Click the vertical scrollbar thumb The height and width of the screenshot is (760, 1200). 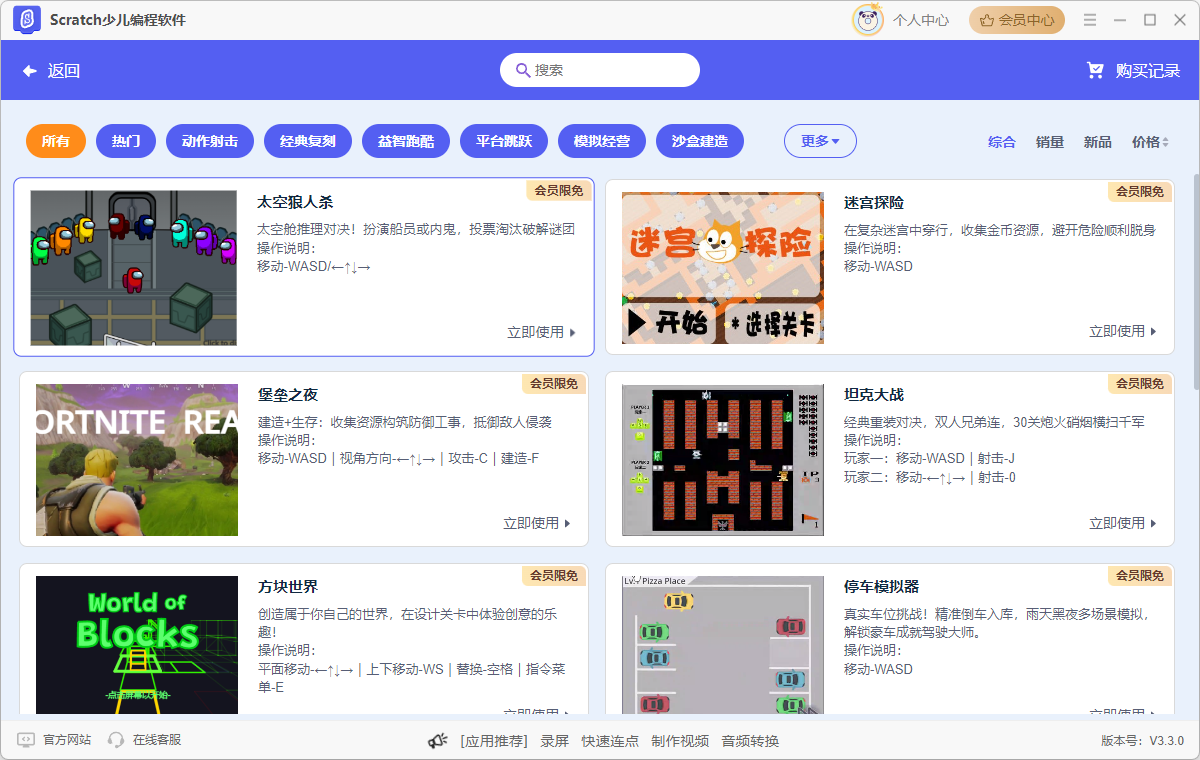tap(1196, 280)
